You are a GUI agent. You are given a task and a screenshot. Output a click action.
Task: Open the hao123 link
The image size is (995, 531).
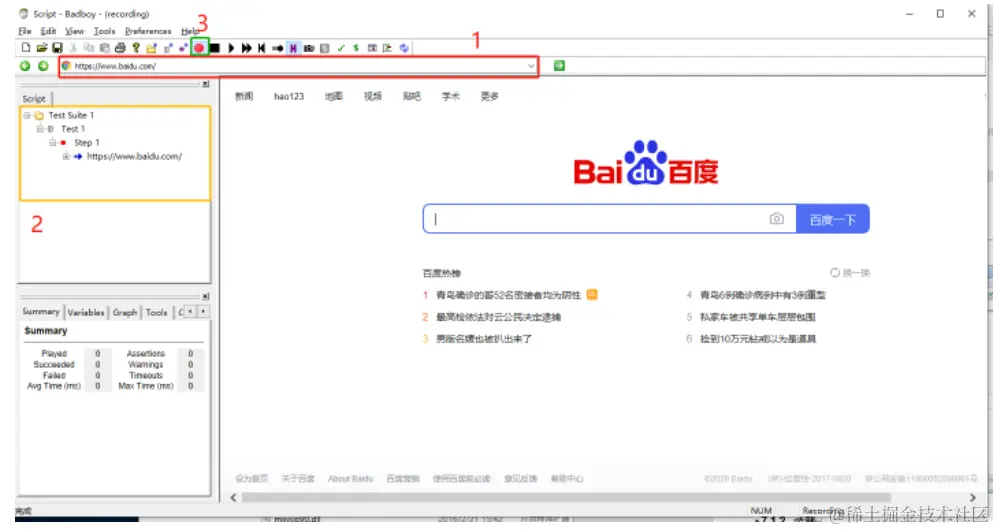click(x=289, y=96)
